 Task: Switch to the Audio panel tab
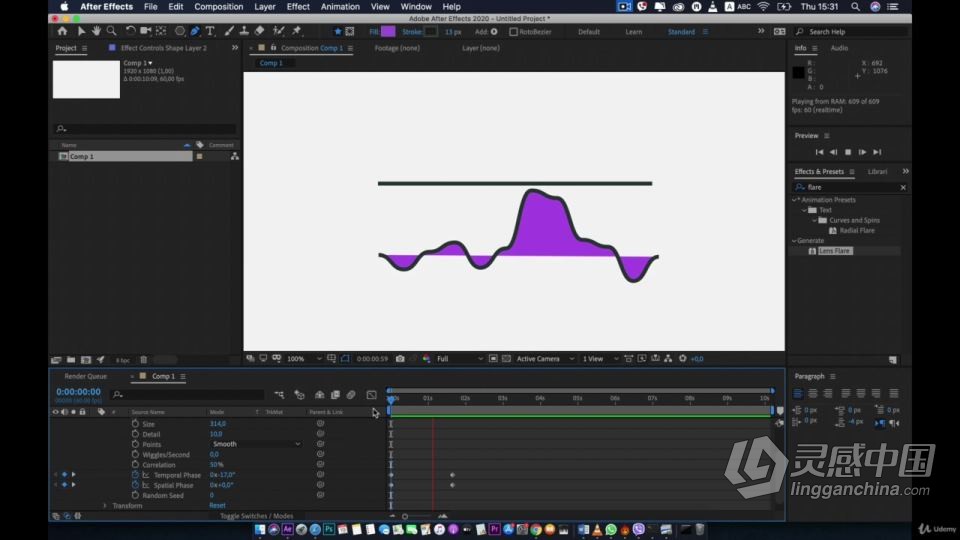coord(839,48)
